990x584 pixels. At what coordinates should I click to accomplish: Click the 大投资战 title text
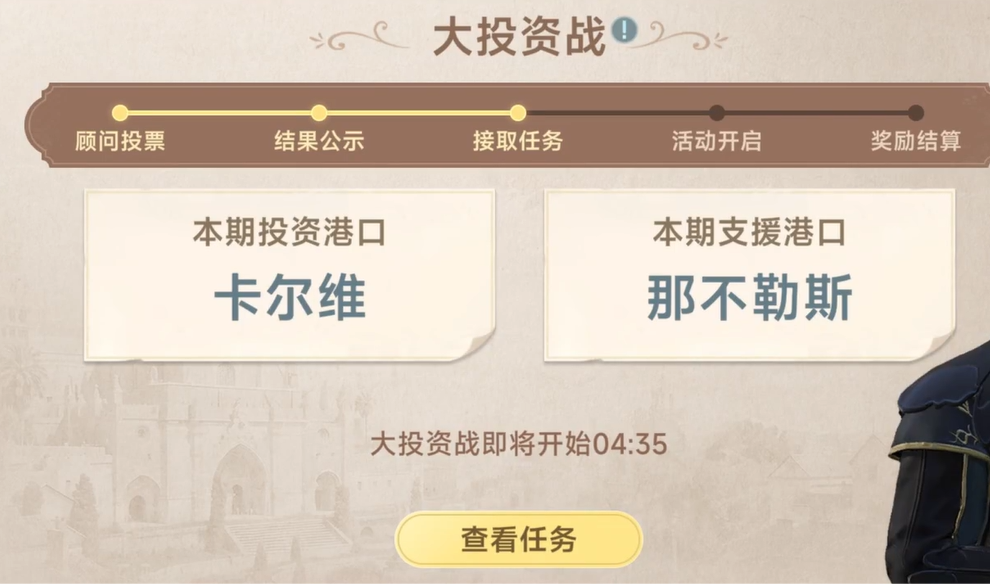519,38
